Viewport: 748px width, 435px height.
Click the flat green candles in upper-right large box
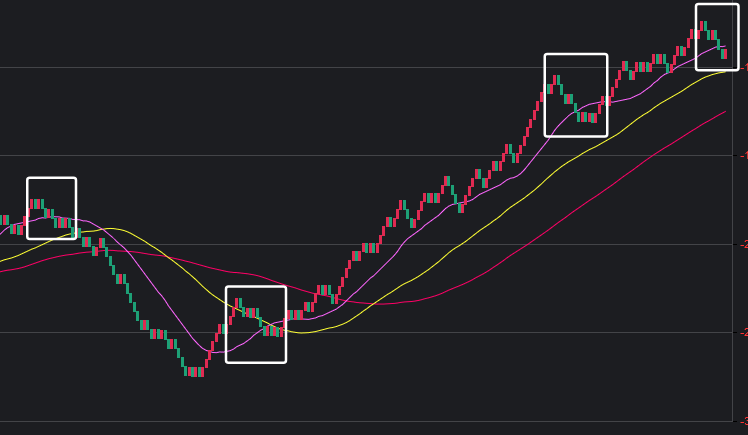590,117
